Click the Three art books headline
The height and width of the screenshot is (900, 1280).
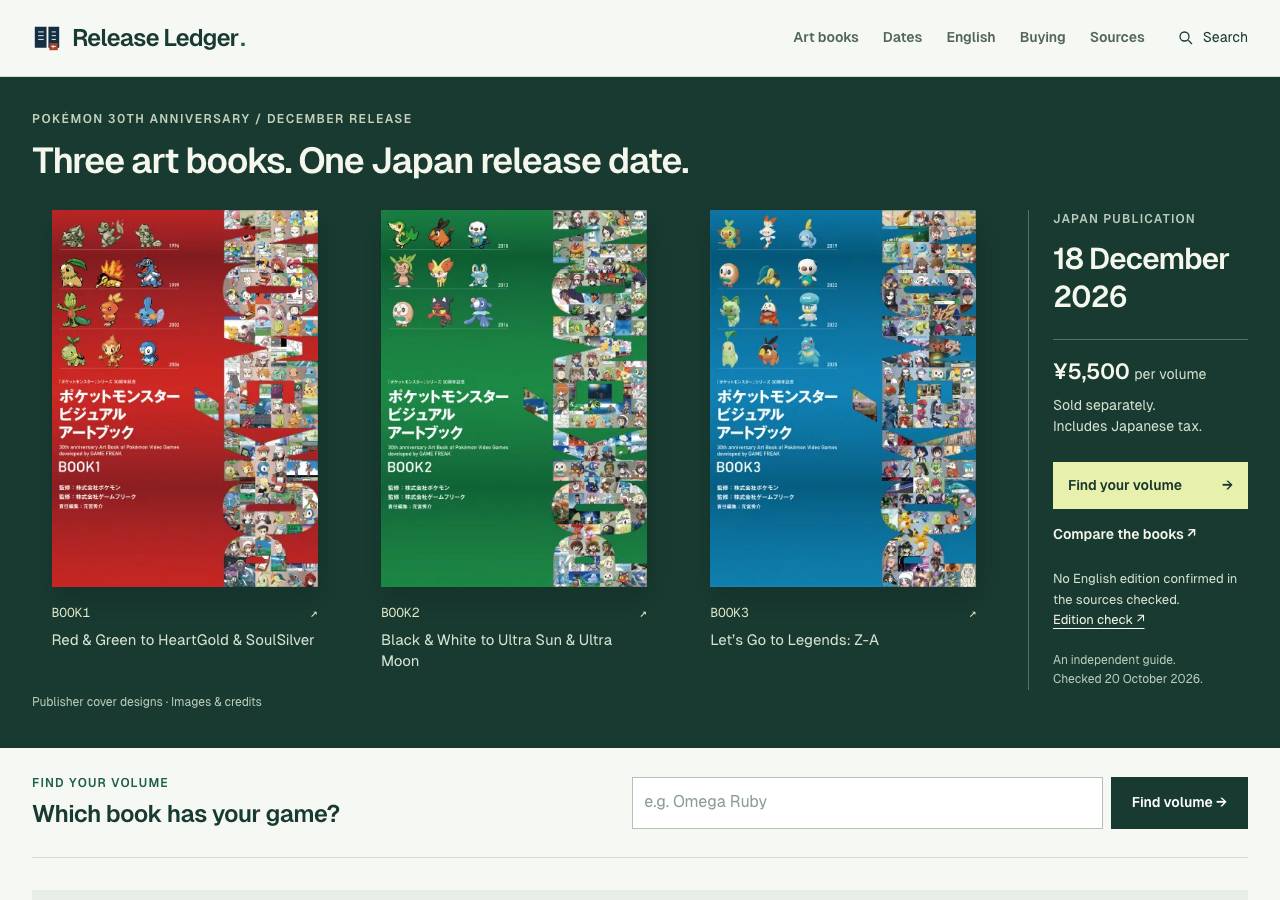[360, 161]
